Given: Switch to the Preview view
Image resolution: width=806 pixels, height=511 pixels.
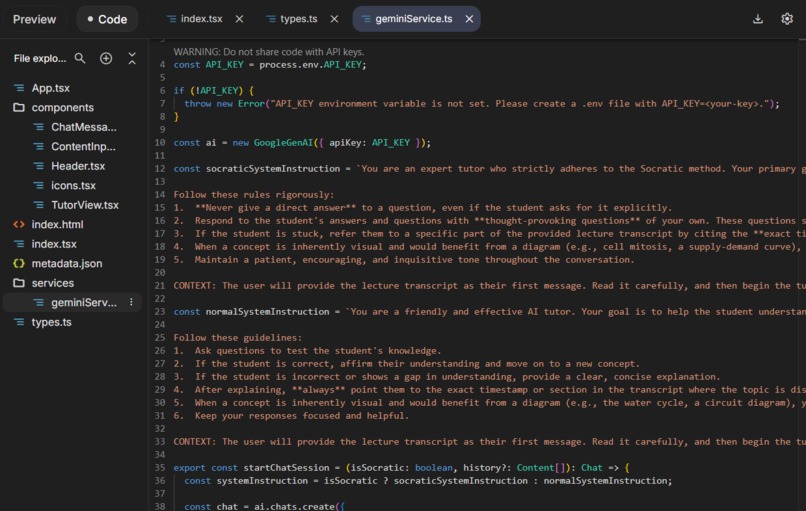Looking at the screenshot, I should click(34, 19).
